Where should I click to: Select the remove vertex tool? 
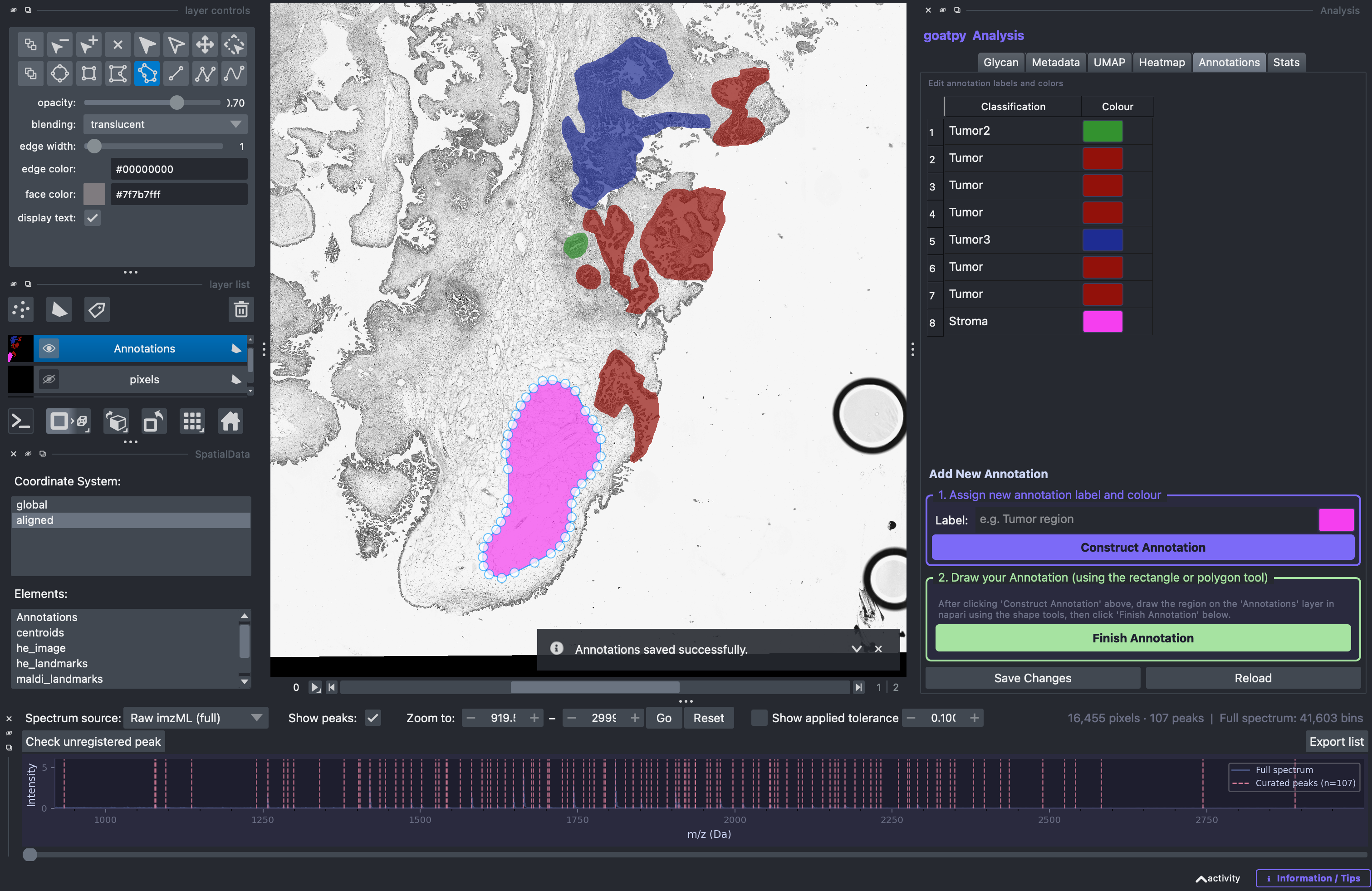tap(60, 44)
